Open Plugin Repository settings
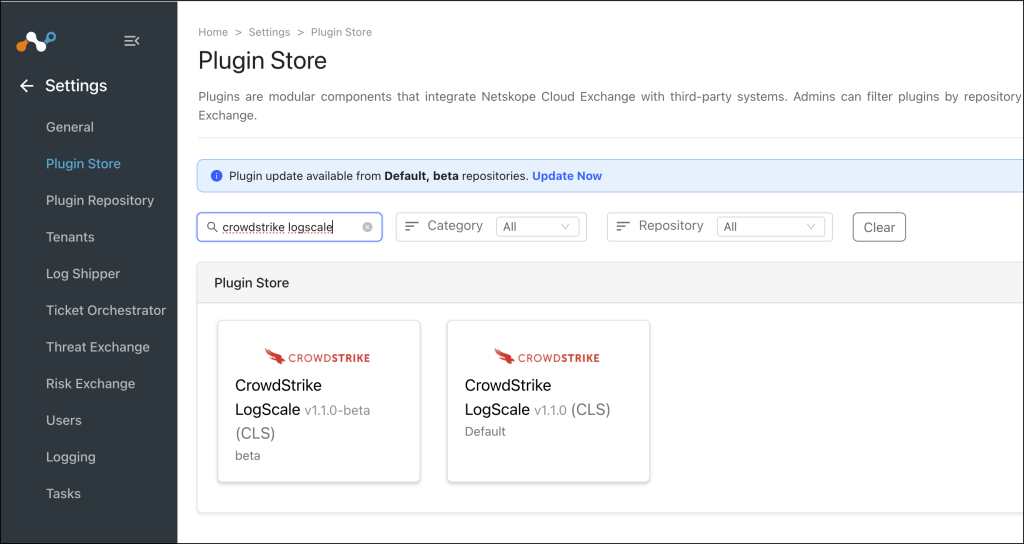This screenshot has height=544, width=1024. (x=100, y=200)
